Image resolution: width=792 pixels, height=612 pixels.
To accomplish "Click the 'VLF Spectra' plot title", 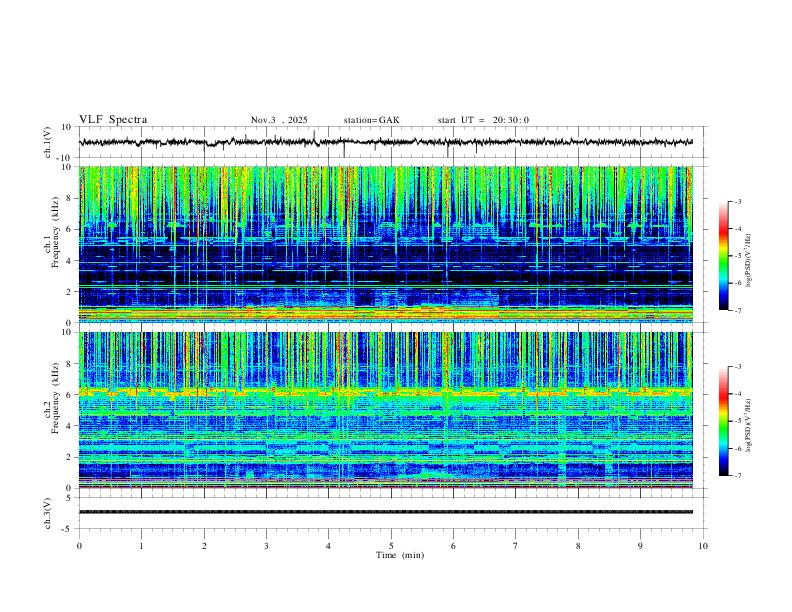I will pos(113,120).
